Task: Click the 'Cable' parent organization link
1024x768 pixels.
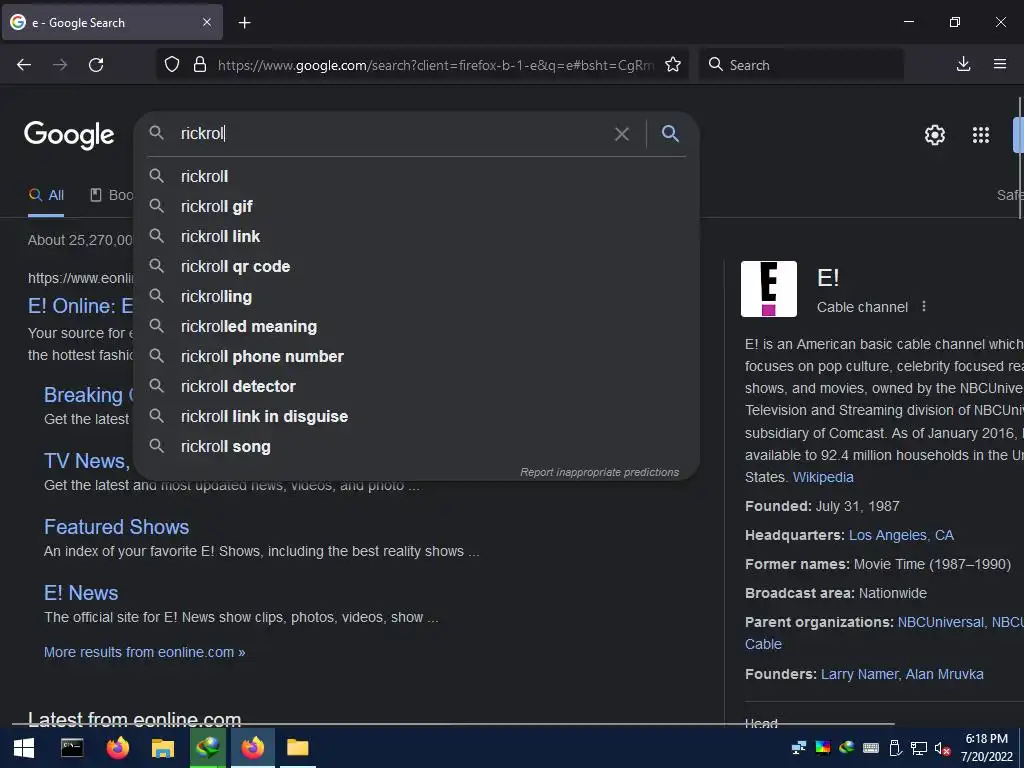Action: (x=763, y=644)
